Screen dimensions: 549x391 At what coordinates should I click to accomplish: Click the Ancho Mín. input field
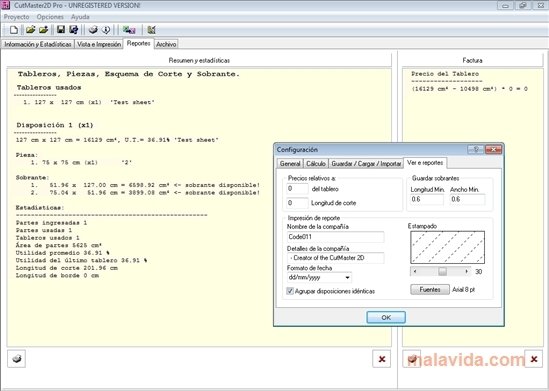tap(467, 199)
